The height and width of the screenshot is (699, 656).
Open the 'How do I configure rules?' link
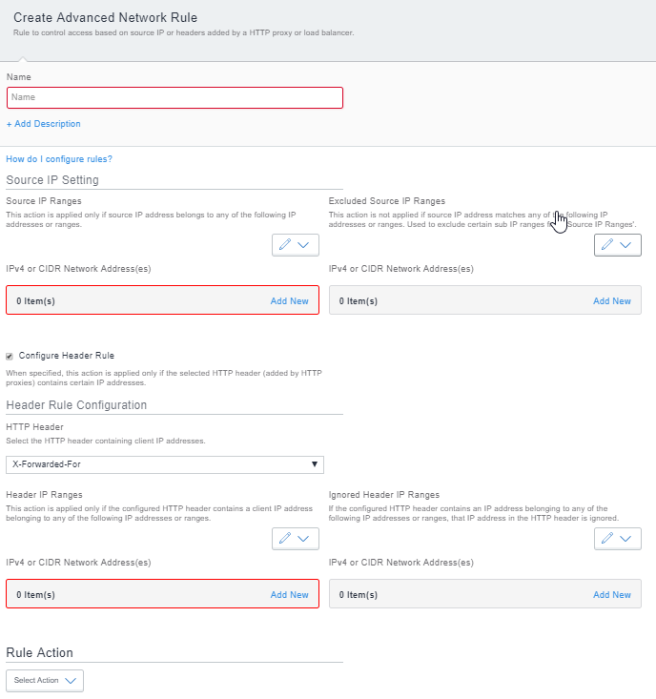[59, 159]
